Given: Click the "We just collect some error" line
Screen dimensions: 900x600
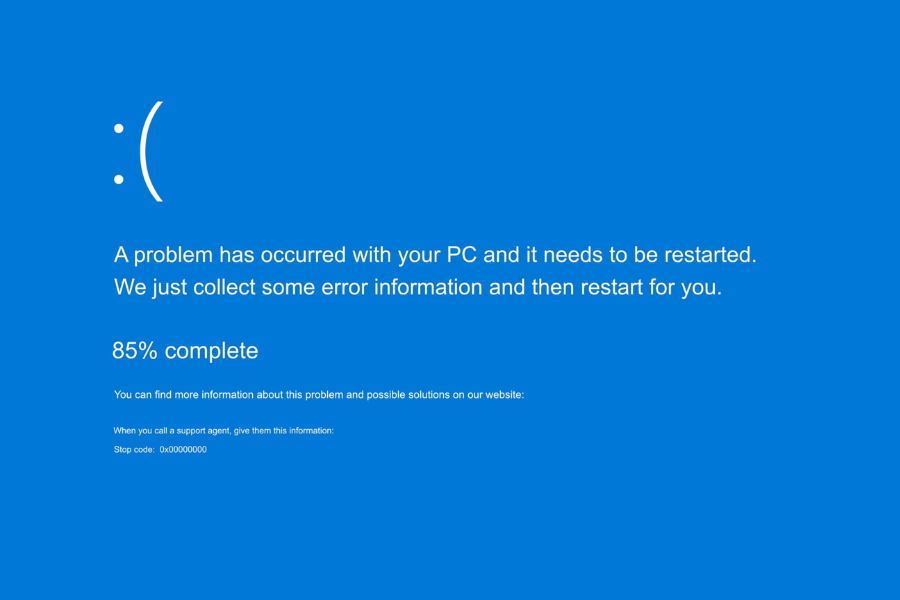Looking at the screenshot, I should point(417,288).
